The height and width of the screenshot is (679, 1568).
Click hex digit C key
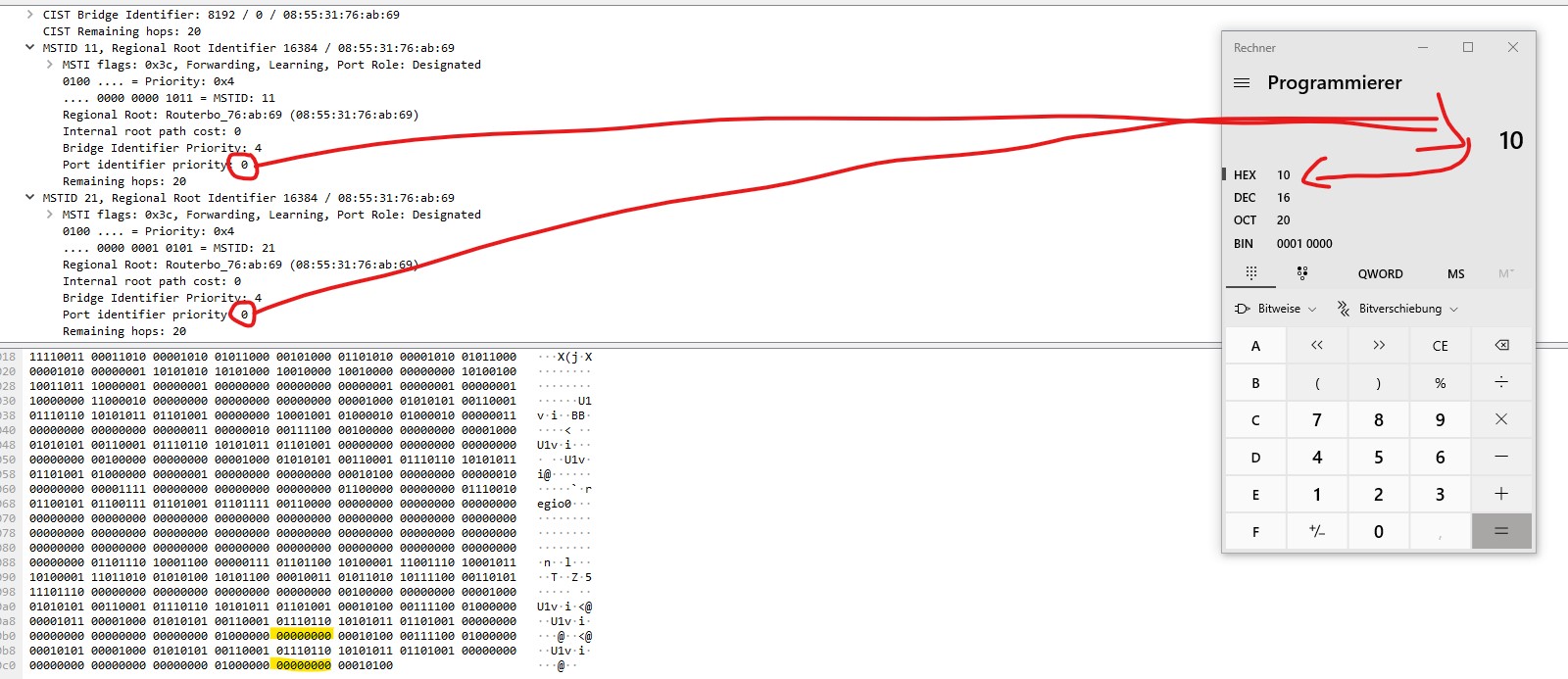tap(1255, 419)
